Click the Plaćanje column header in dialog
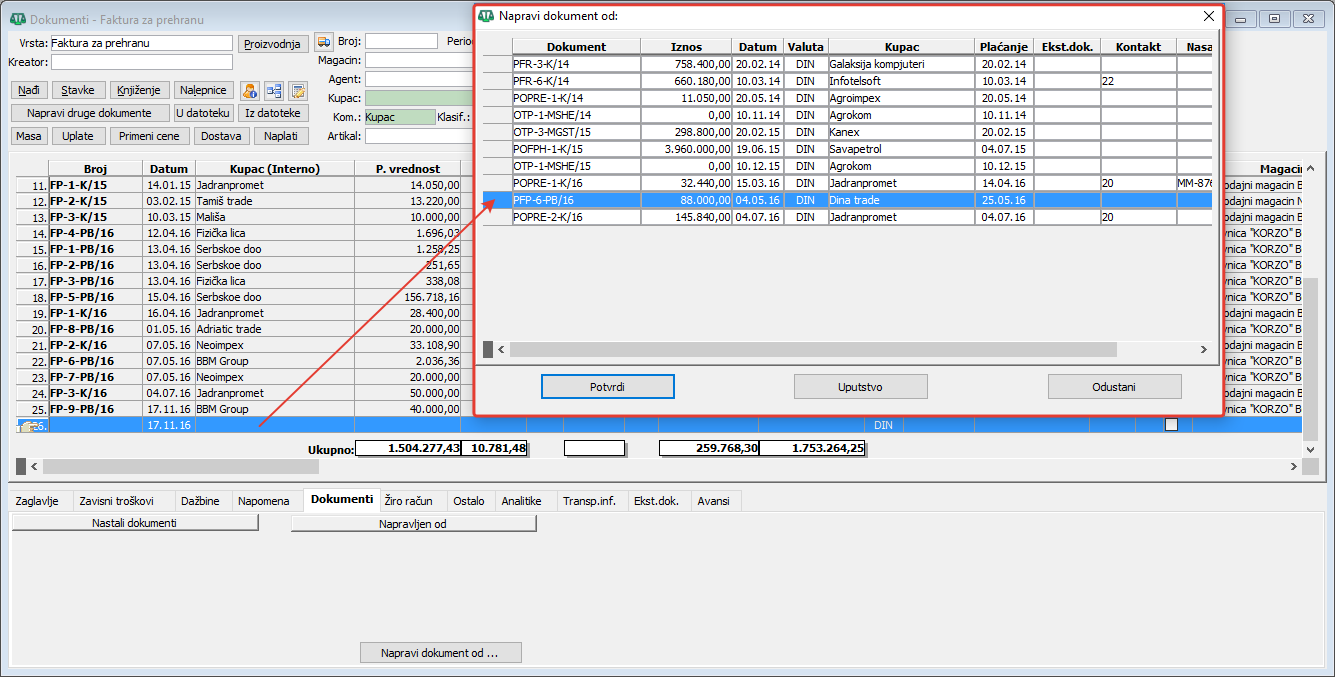 click(1004, 47)
